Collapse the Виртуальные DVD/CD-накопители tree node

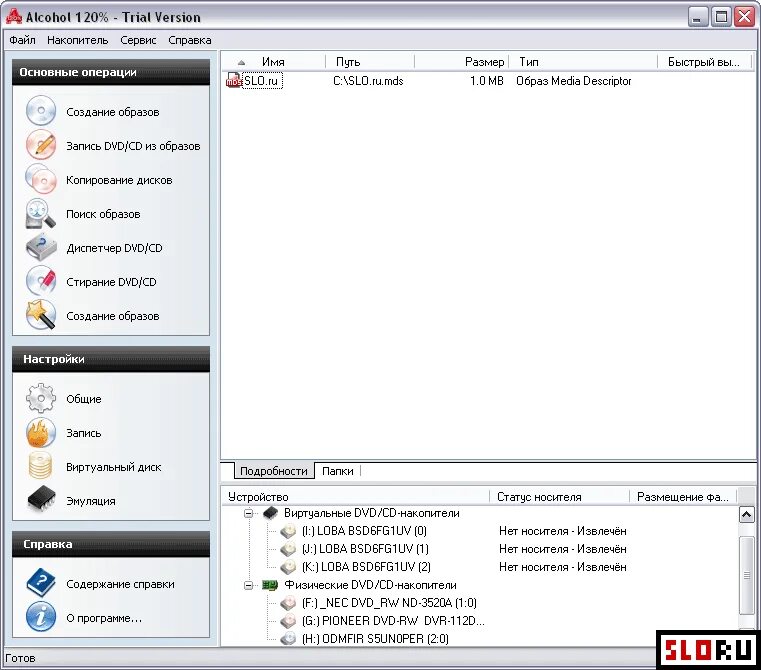click(248, 513)
